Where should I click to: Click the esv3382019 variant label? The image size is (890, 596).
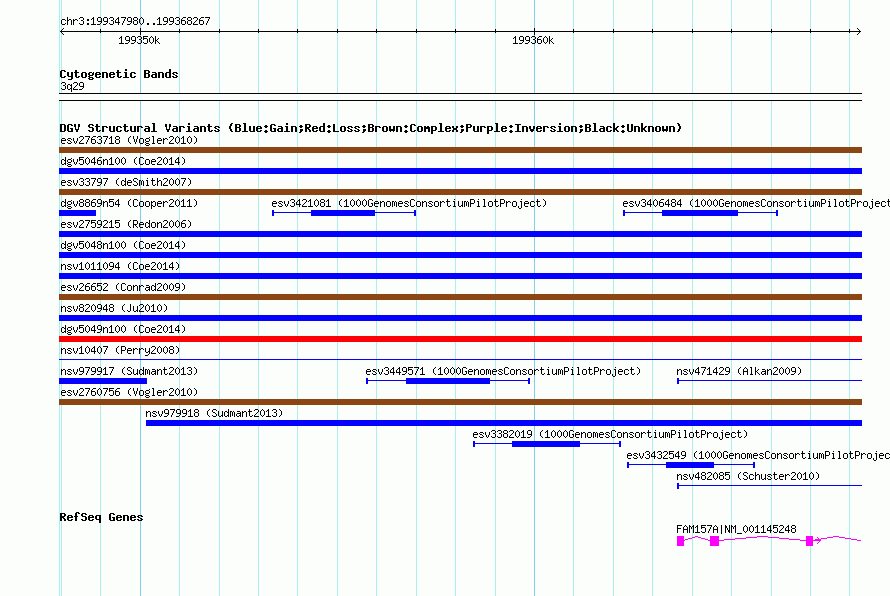(610, 434)
